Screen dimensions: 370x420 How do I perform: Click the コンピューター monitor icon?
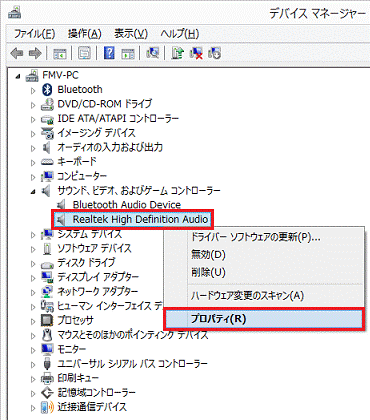(47, 176)
